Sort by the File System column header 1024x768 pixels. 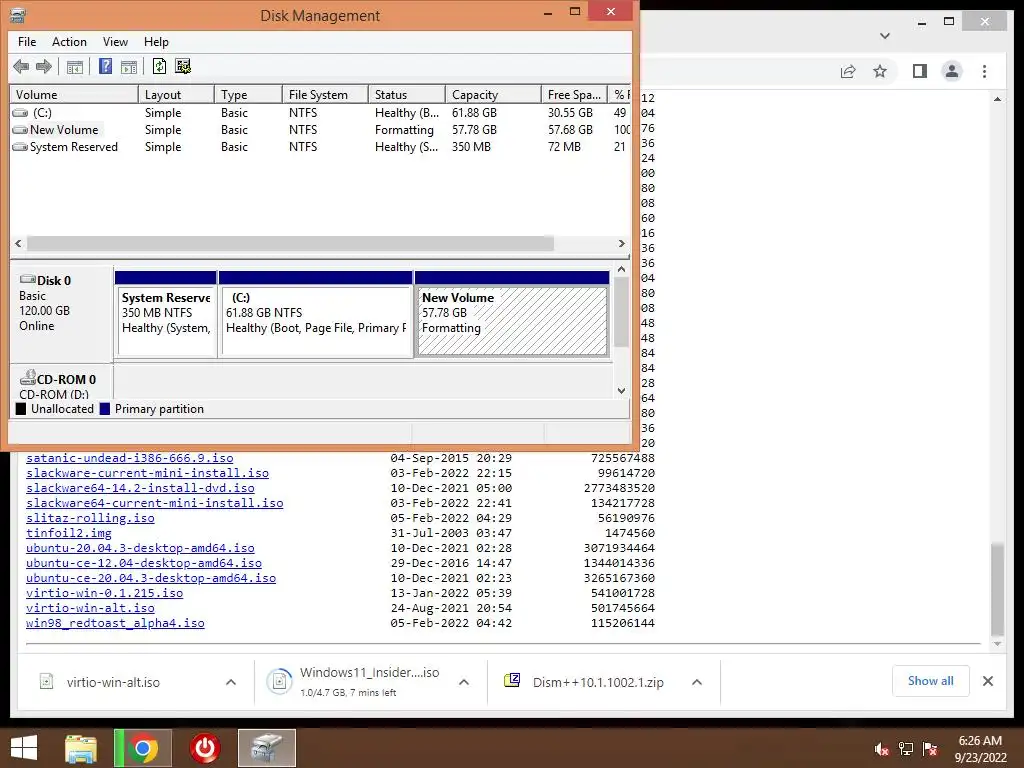click(325, 95)
